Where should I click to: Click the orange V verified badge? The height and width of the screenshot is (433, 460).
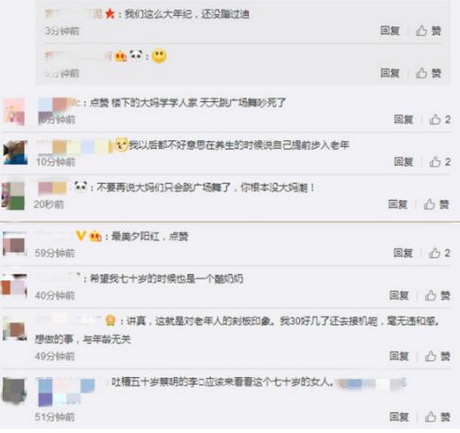(81, 236)
